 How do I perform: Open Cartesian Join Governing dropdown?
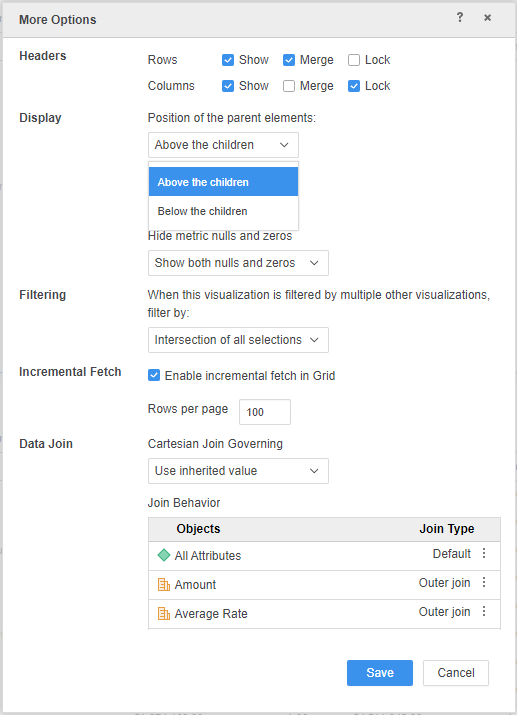(238, 471)
